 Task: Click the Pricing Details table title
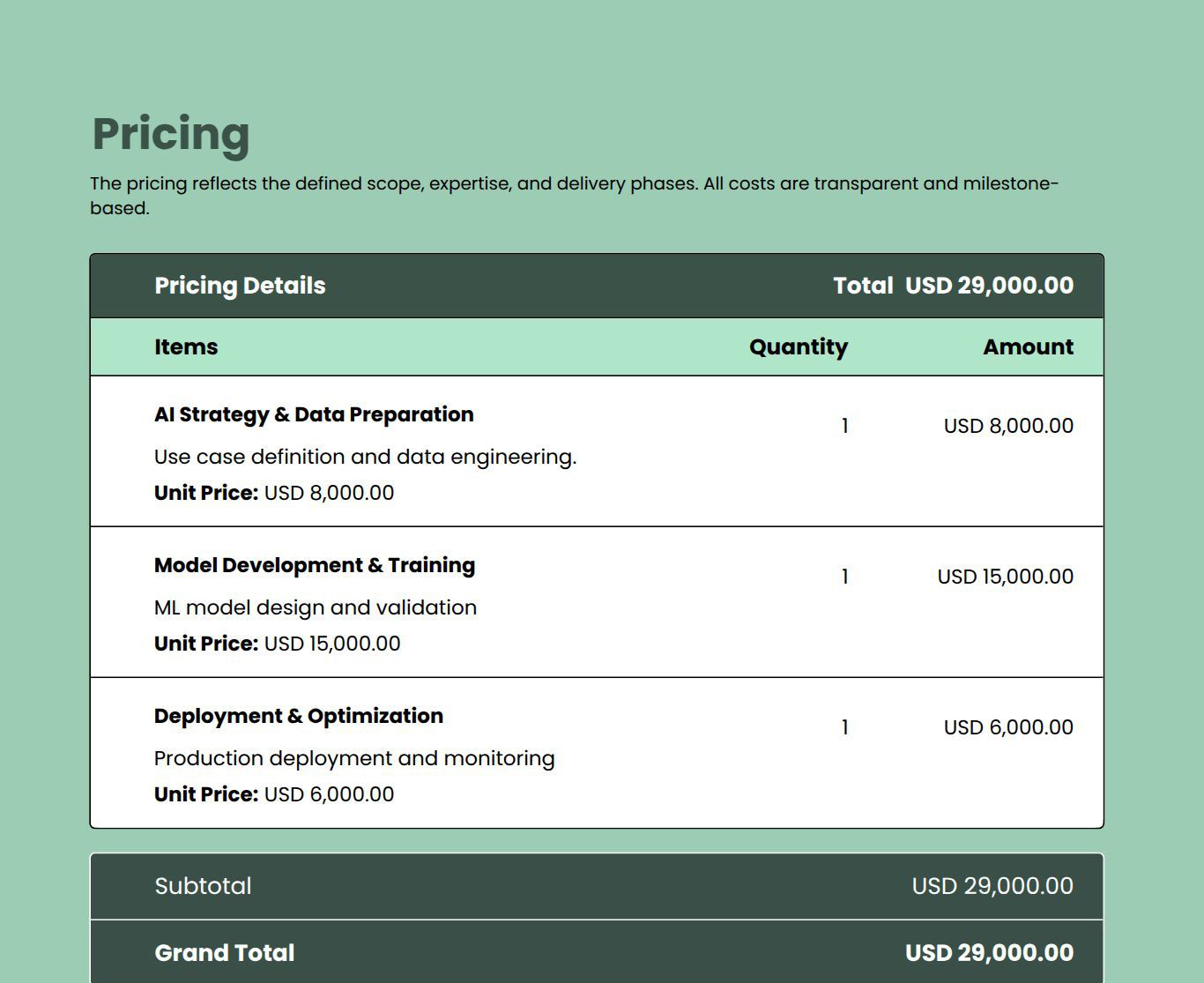tap(240, 286)
